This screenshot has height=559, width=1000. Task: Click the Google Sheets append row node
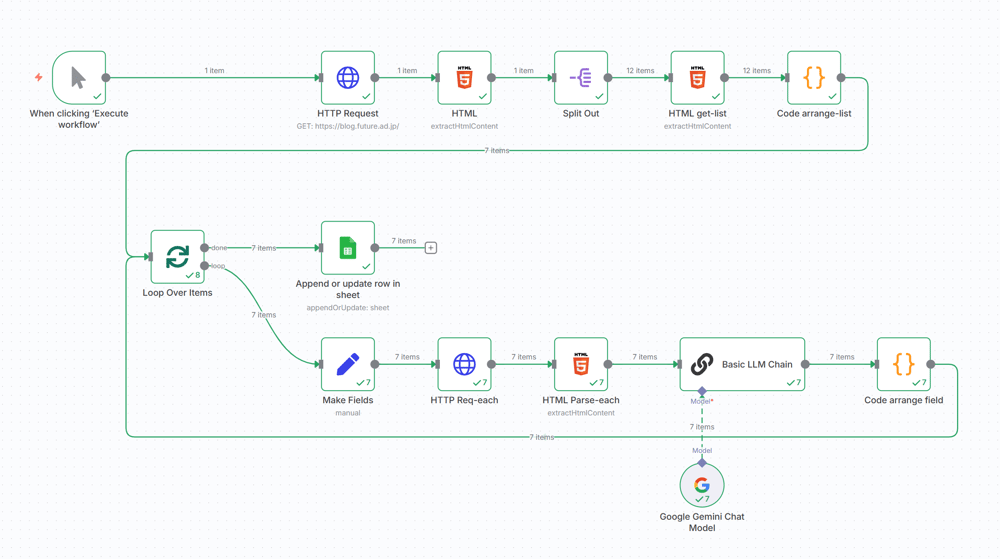point(347,248)
